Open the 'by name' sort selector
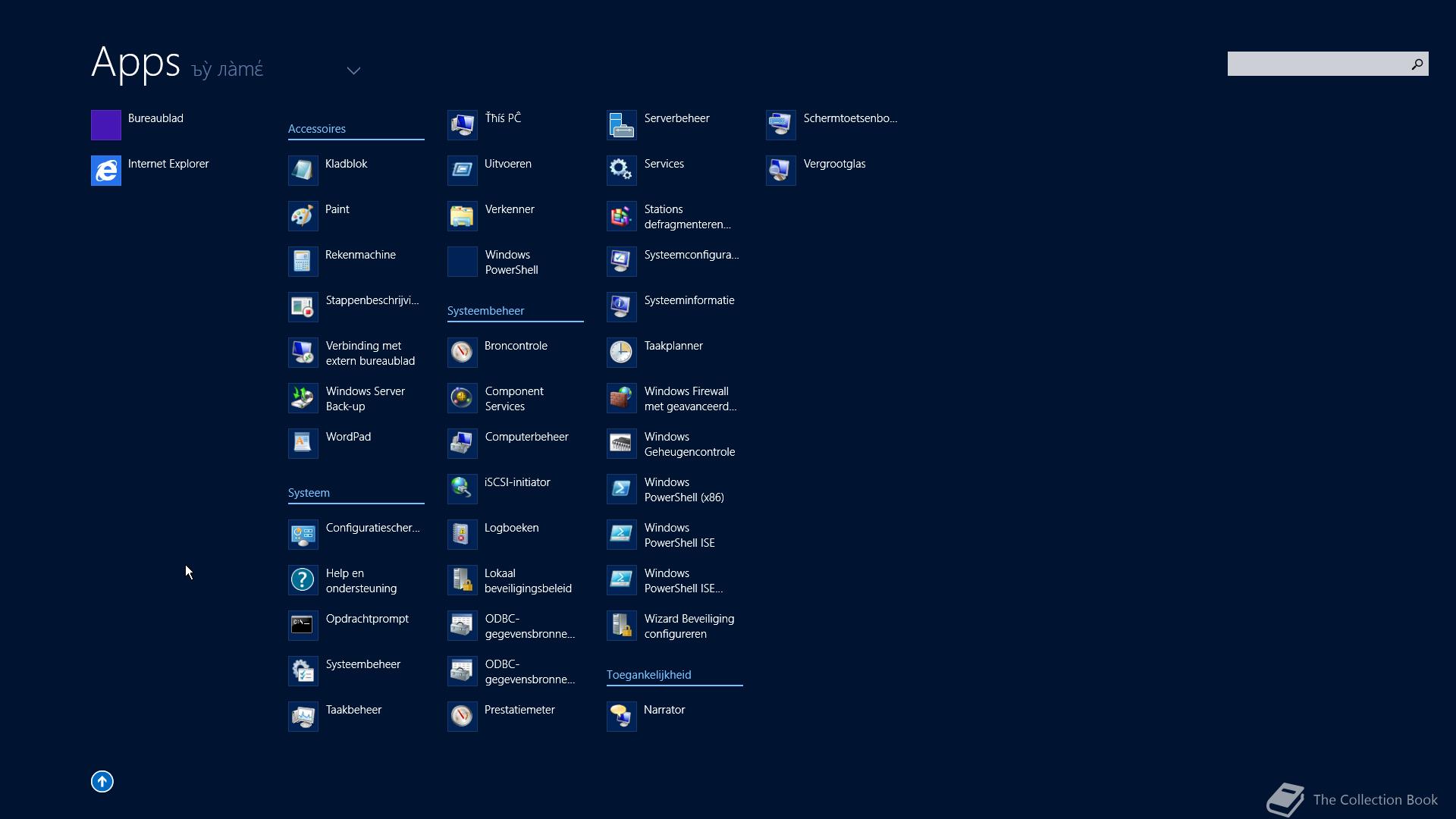The height and width of the screenshot is (819, 1456). (227, 69)
